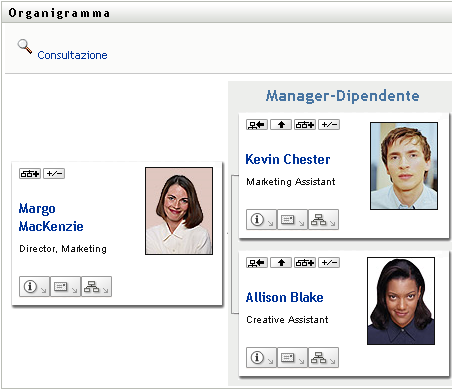Screen dimensions: 452x391
Task: Expand Kevin Chester's direct reports icon
Action: (x=305, y=125)
